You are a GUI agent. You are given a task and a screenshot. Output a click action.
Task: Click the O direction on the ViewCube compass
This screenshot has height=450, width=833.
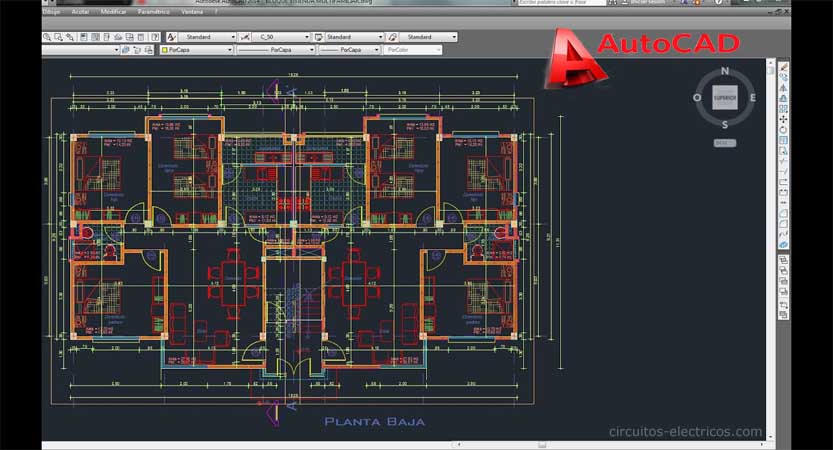click(697, 98)
